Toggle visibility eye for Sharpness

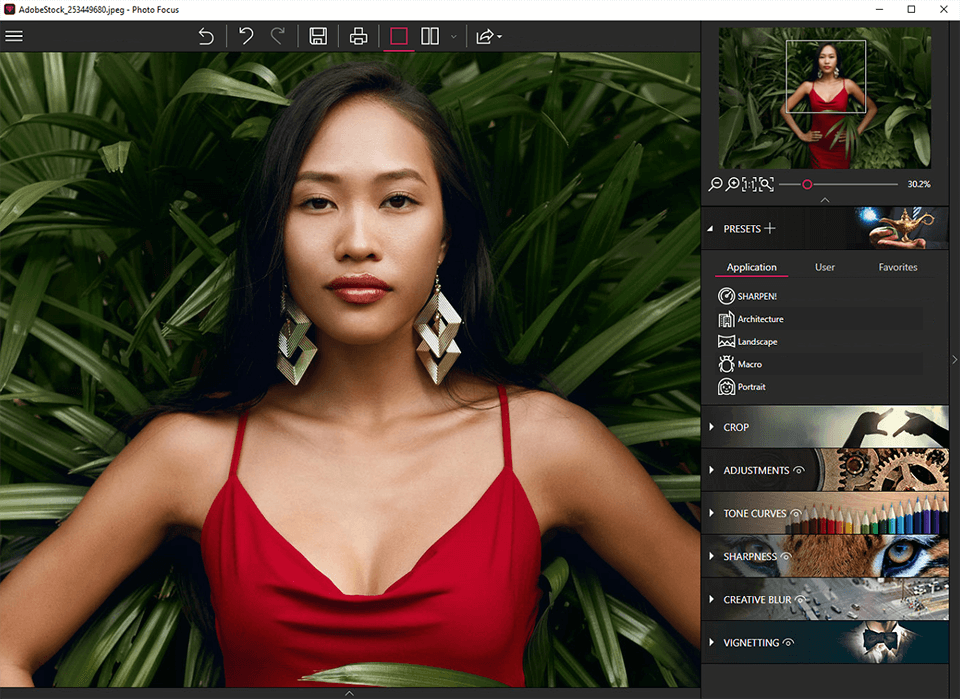[787, 557]
